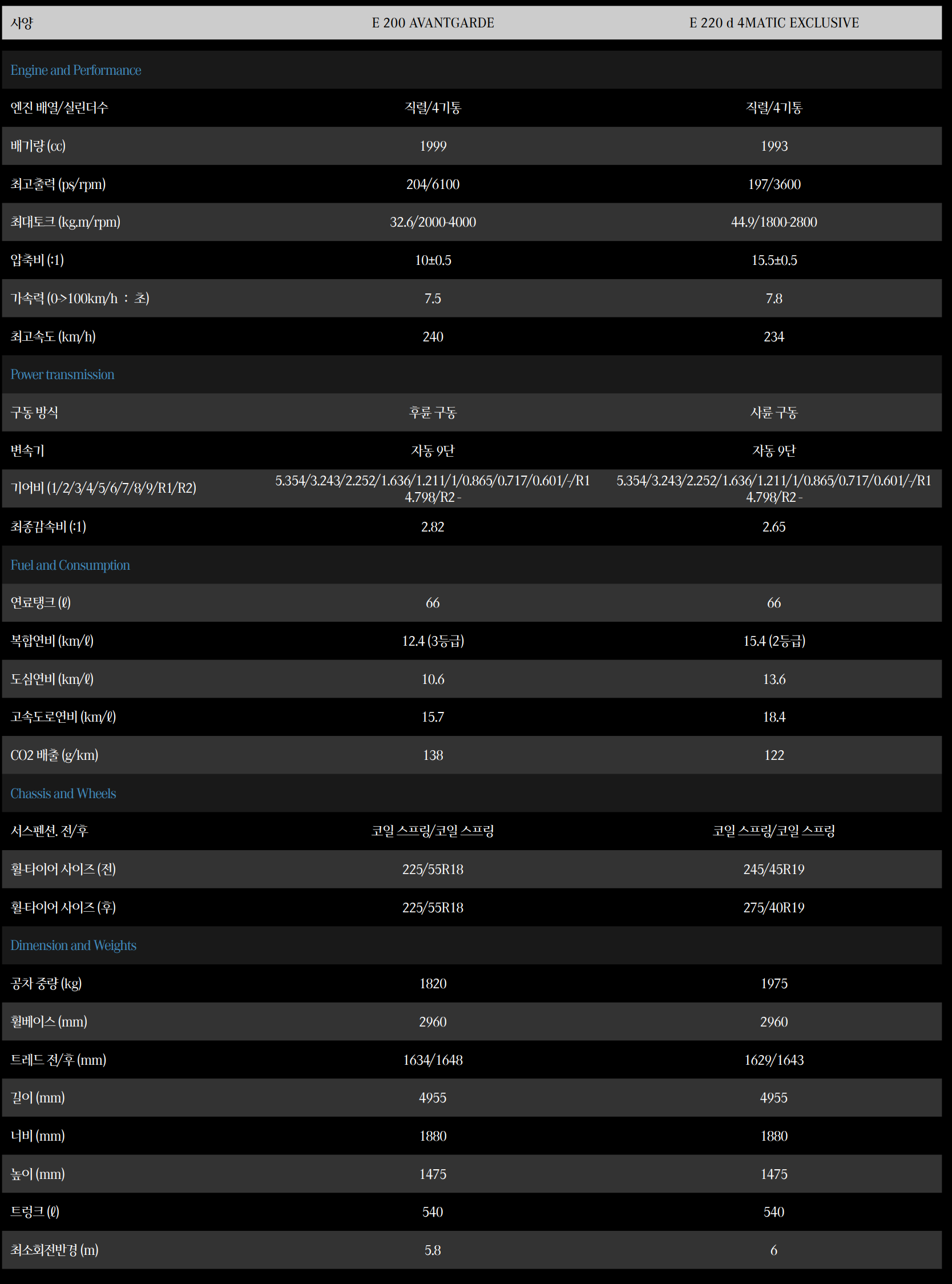Select the CO2 배출 (g/km) row label

54,755
